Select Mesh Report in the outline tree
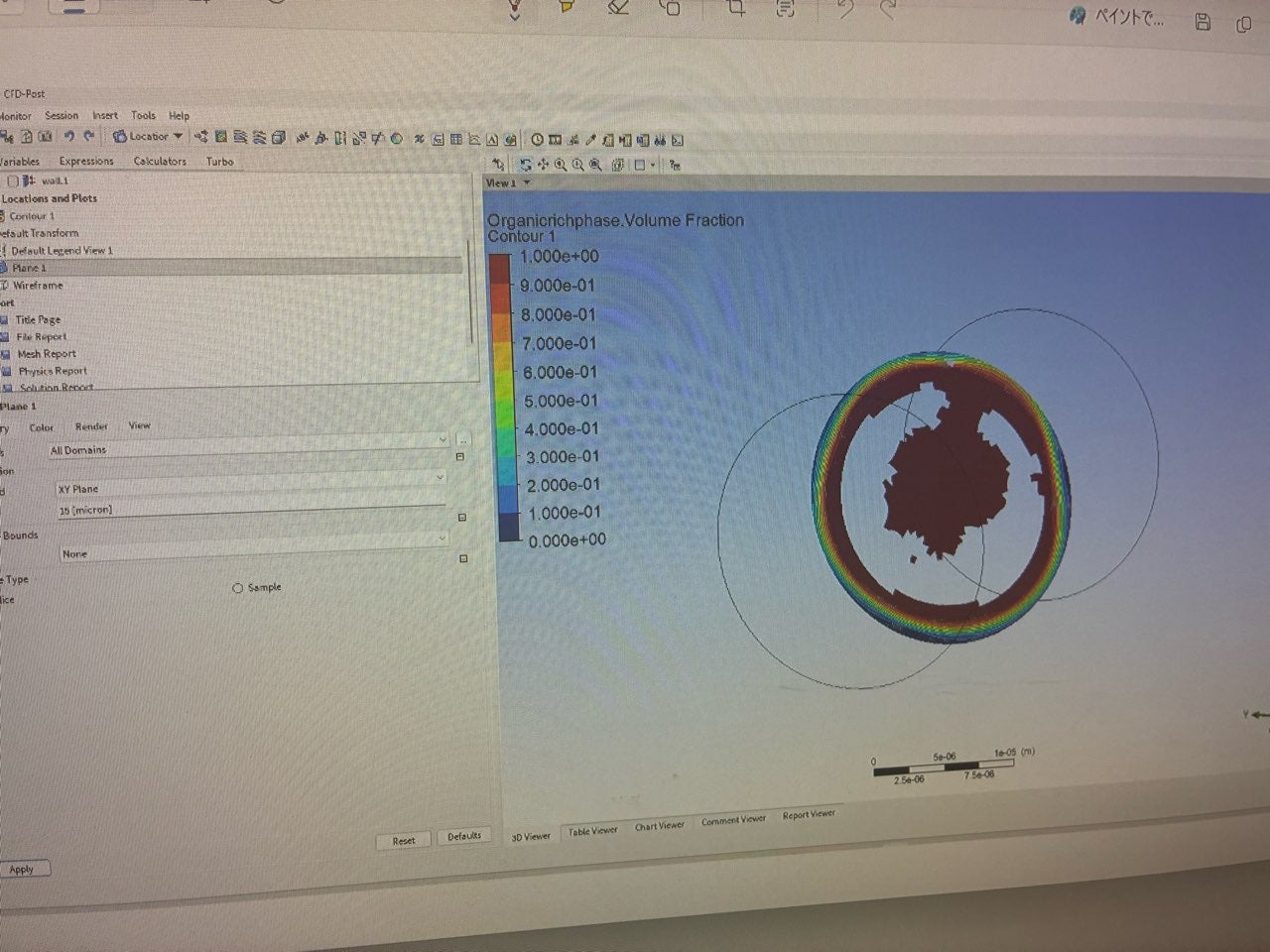The width and height of the screenshot is (1270, 952). [47, 354]
